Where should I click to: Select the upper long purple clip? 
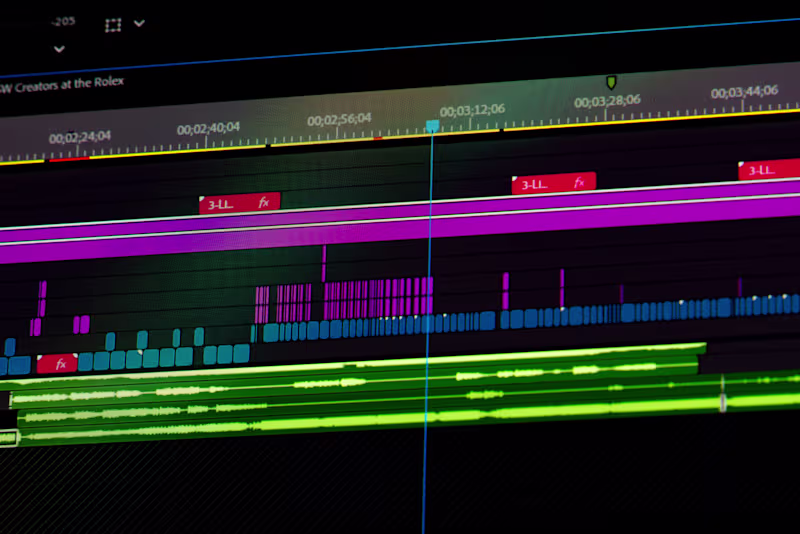pyautogui.click(x=400, y=210)
